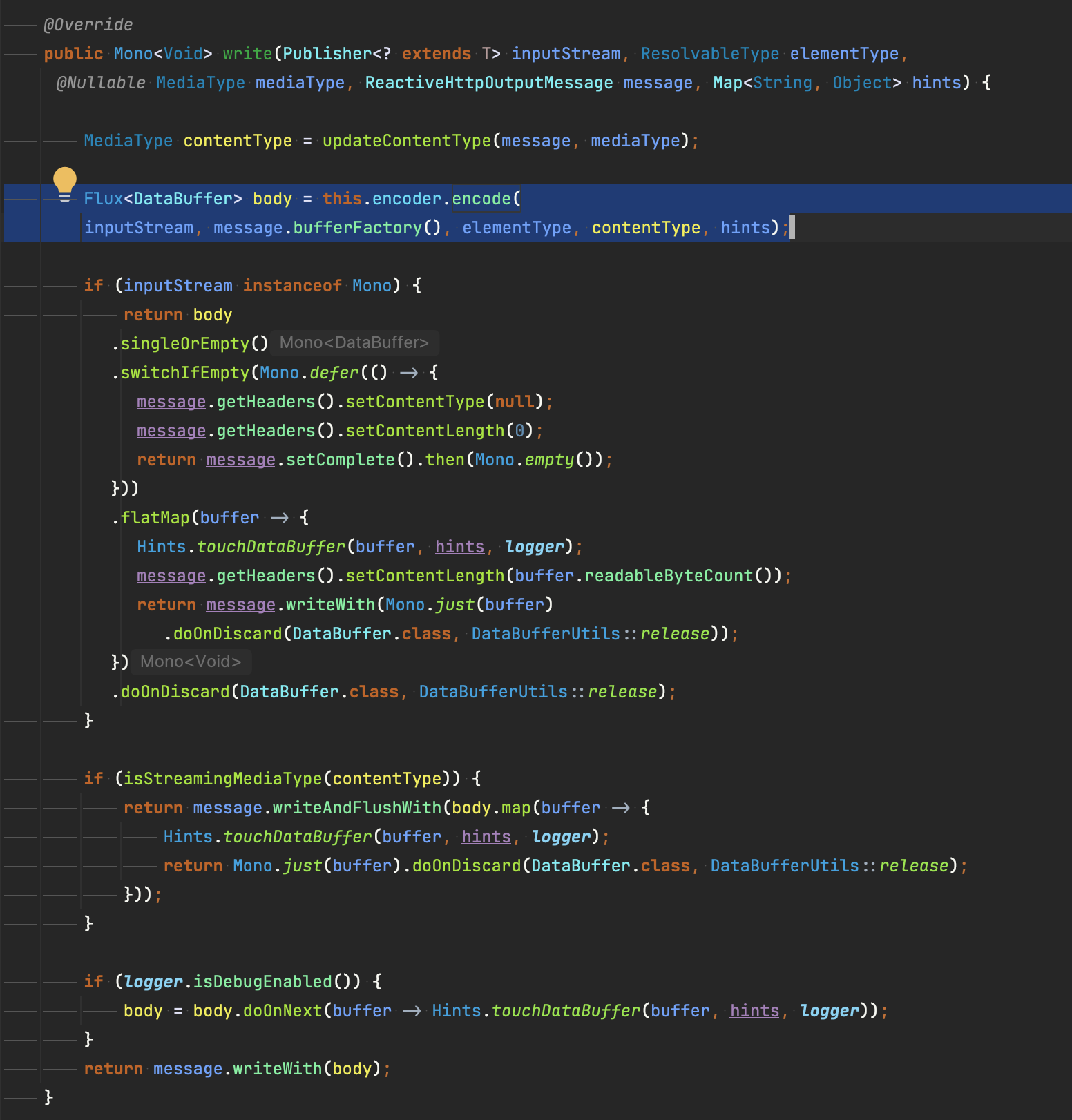Place cursor on the @Override annotation

tap(88, 25)
